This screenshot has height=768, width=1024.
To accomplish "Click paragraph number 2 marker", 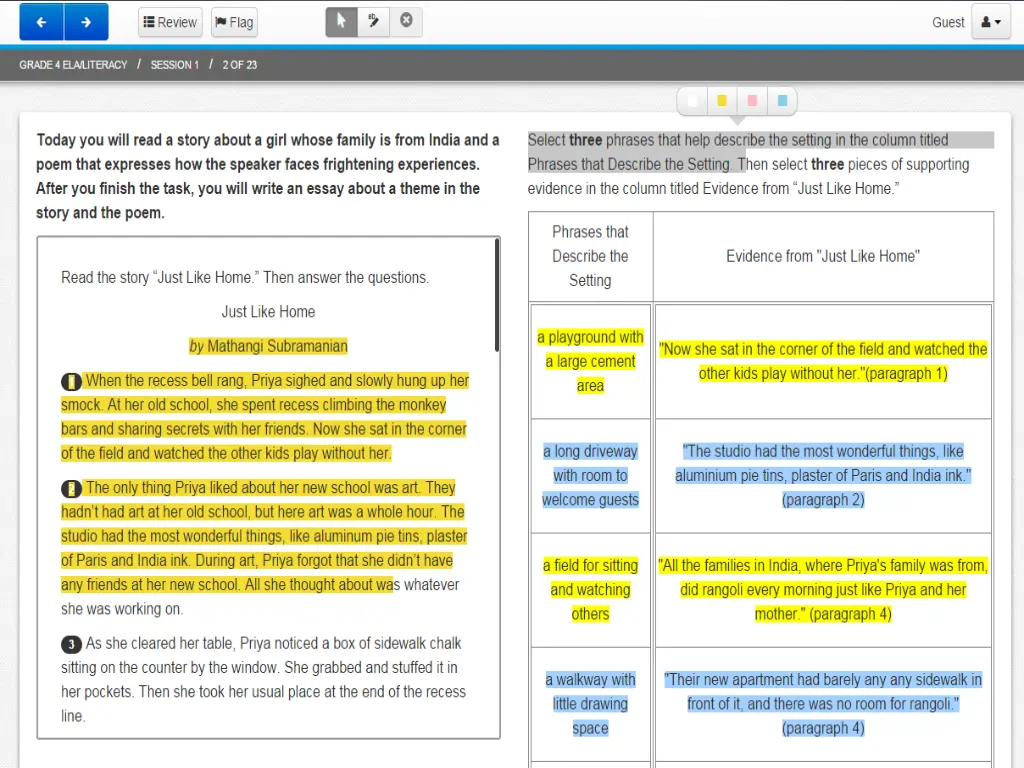I will pyautogui.click(x=71, y=488).
